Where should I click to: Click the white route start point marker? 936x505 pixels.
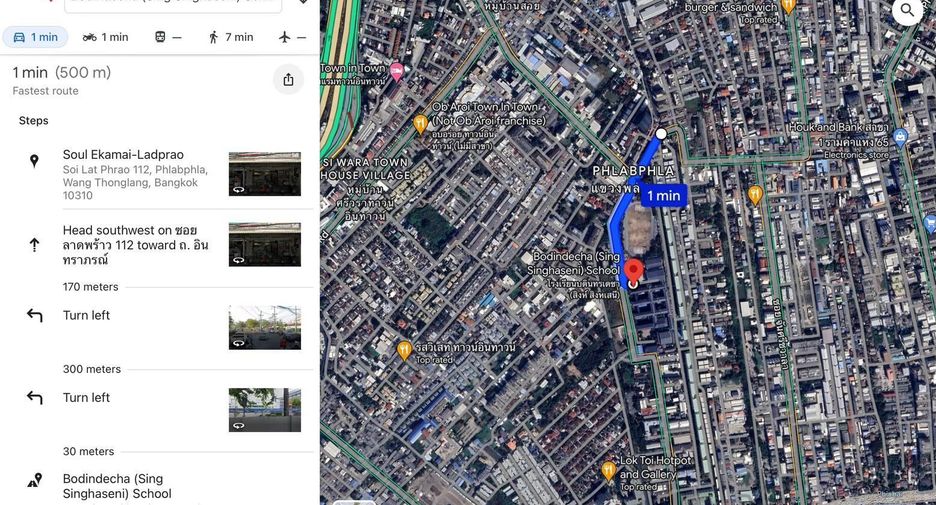pyautogui.click(x=661, y=134)
